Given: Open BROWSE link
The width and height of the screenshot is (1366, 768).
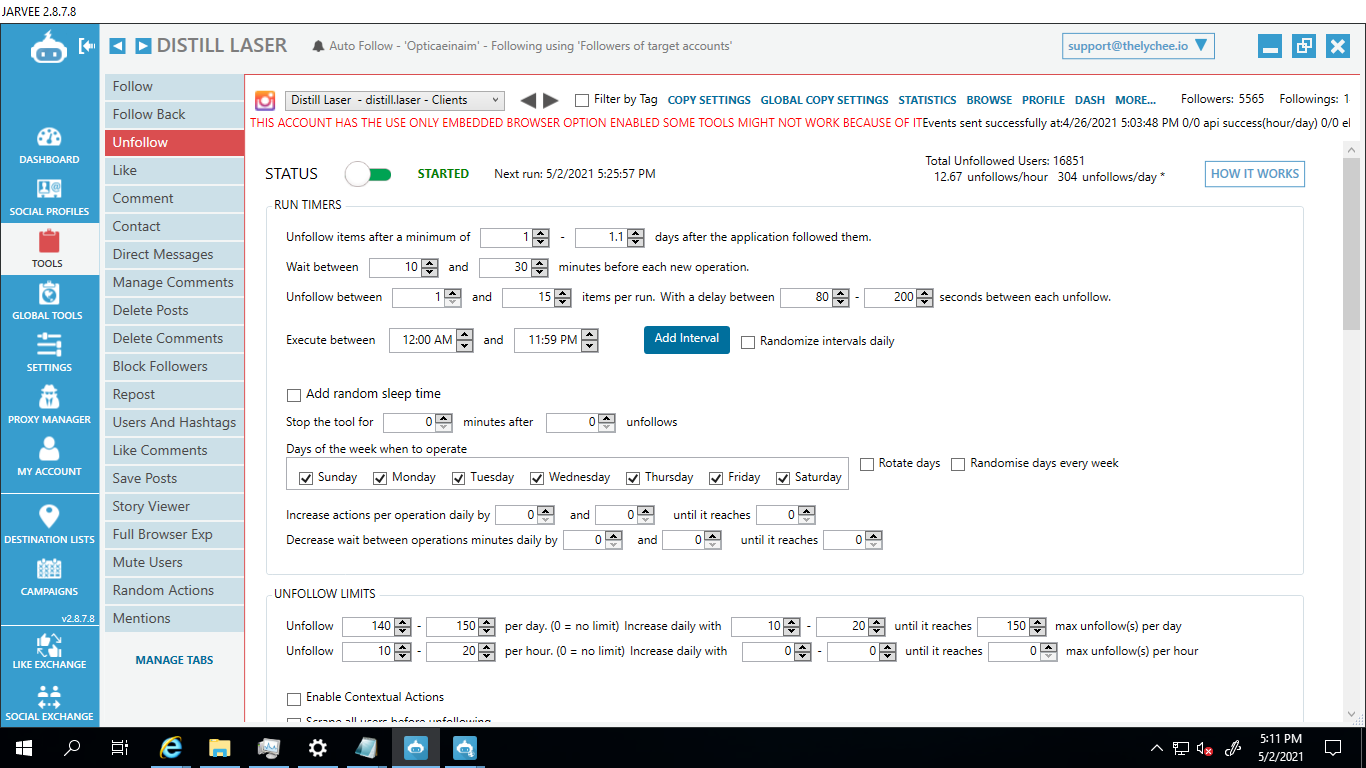Looking at the screenshot, I should click(989, 100).
